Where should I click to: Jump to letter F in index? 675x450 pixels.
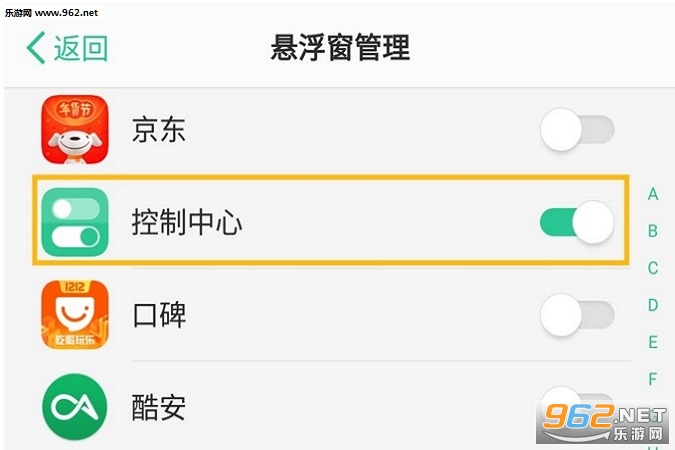653,379
